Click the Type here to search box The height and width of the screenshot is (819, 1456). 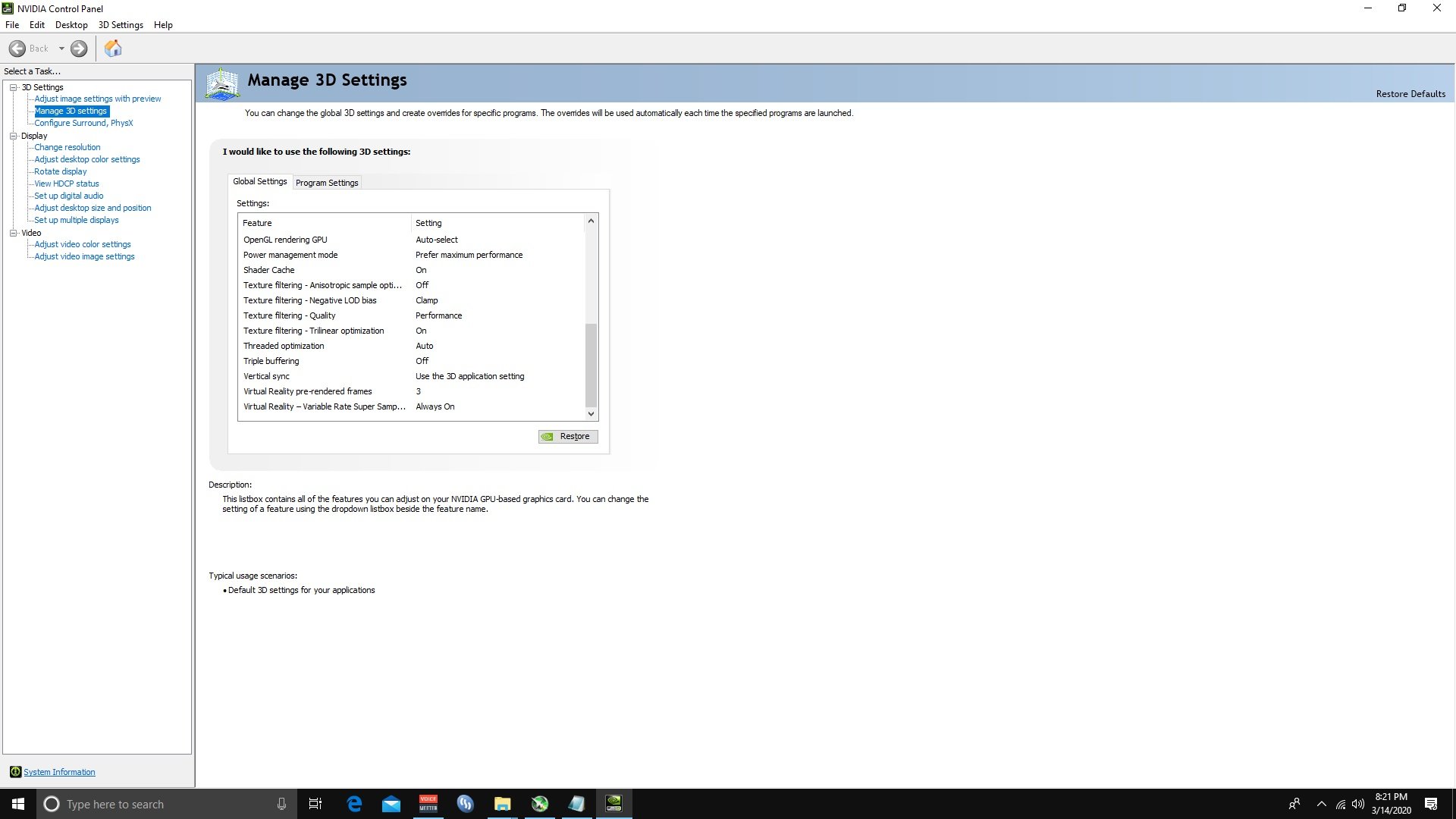point(167,804)
